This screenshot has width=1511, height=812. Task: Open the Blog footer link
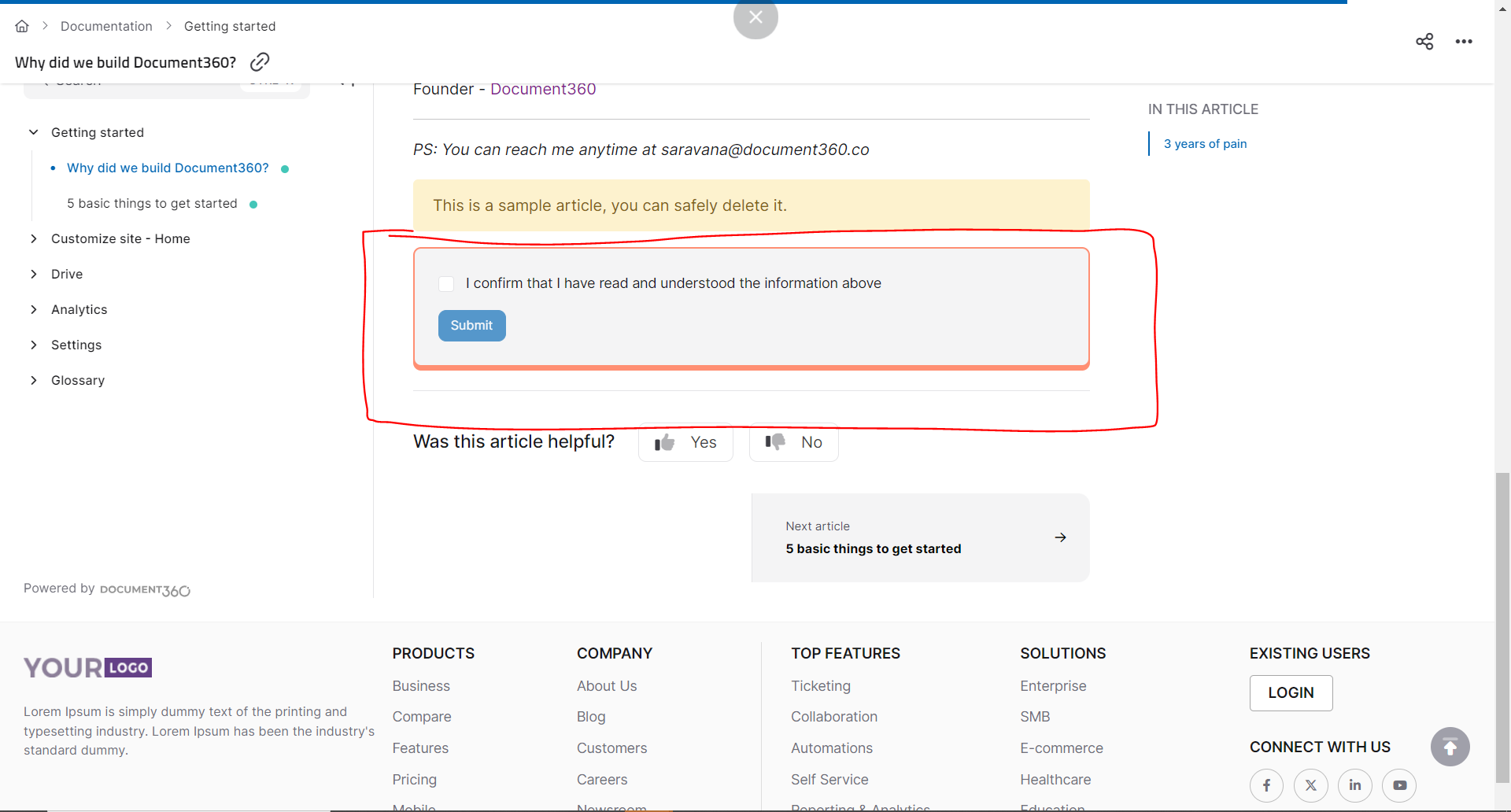point(591,717)
